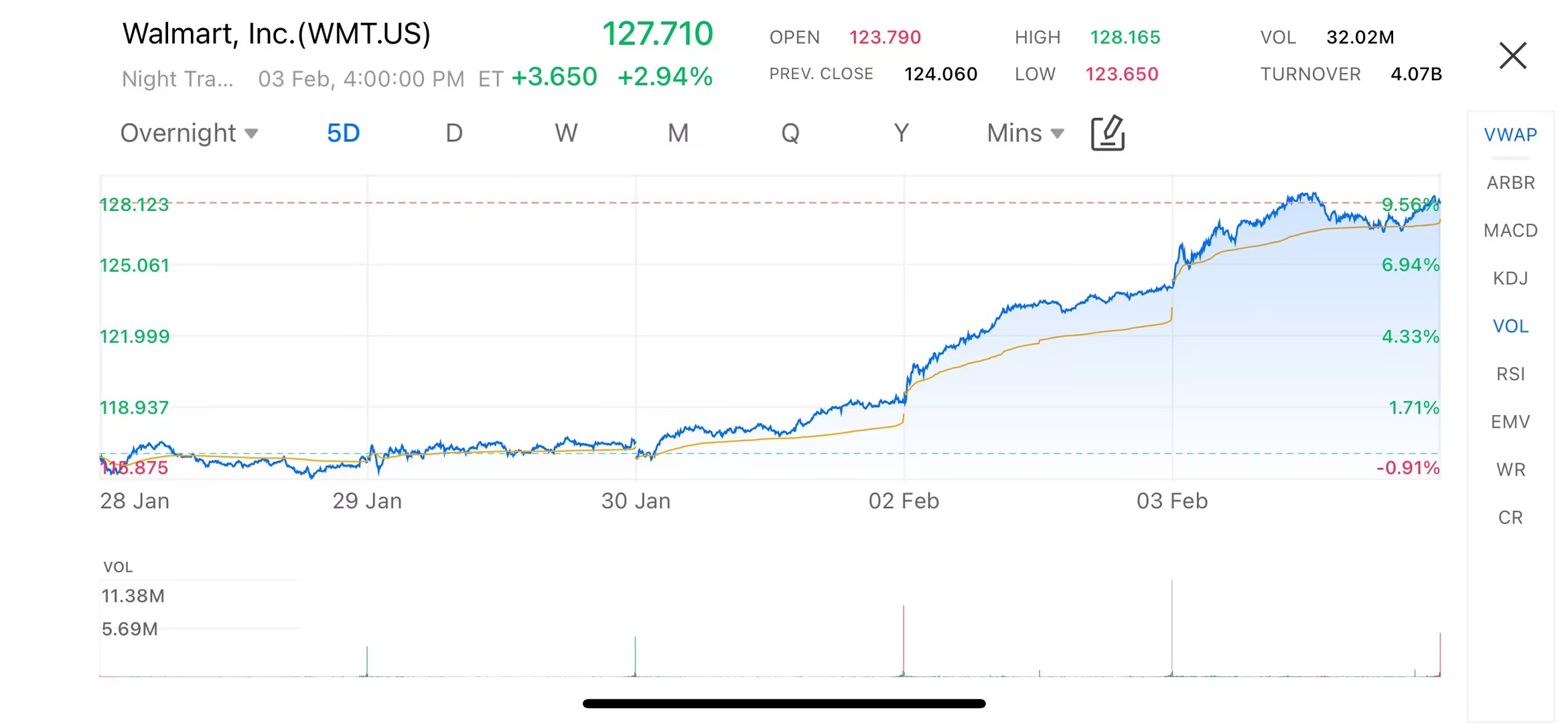
Task: Toggle the VOL indicator panel
Action: pos(1510,326)
